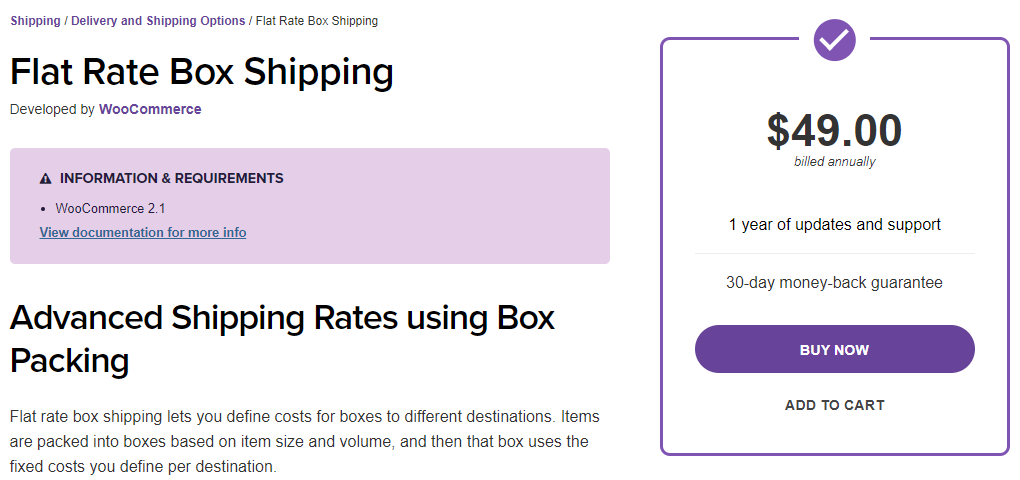
Task: Click the $49.00 price text
Action: [x=835, y=130]
